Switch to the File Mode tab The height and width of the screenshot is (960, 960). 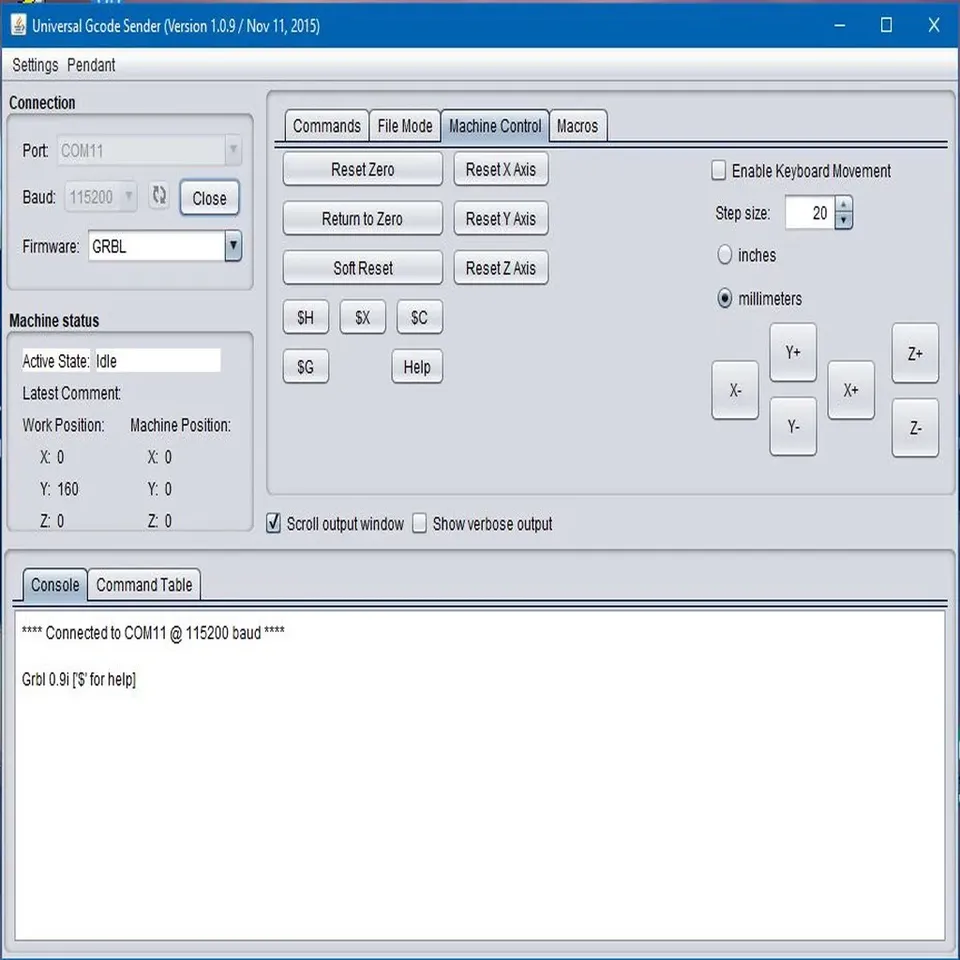click(405, 126)
